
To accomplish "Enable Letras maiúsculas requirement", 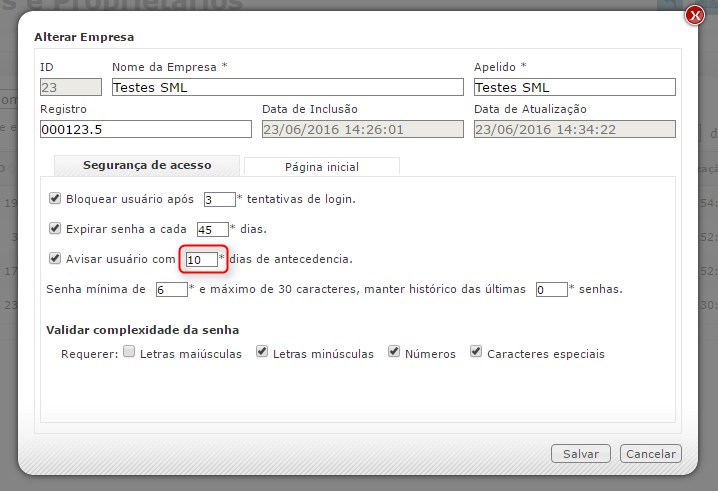I will coord(129,353).
